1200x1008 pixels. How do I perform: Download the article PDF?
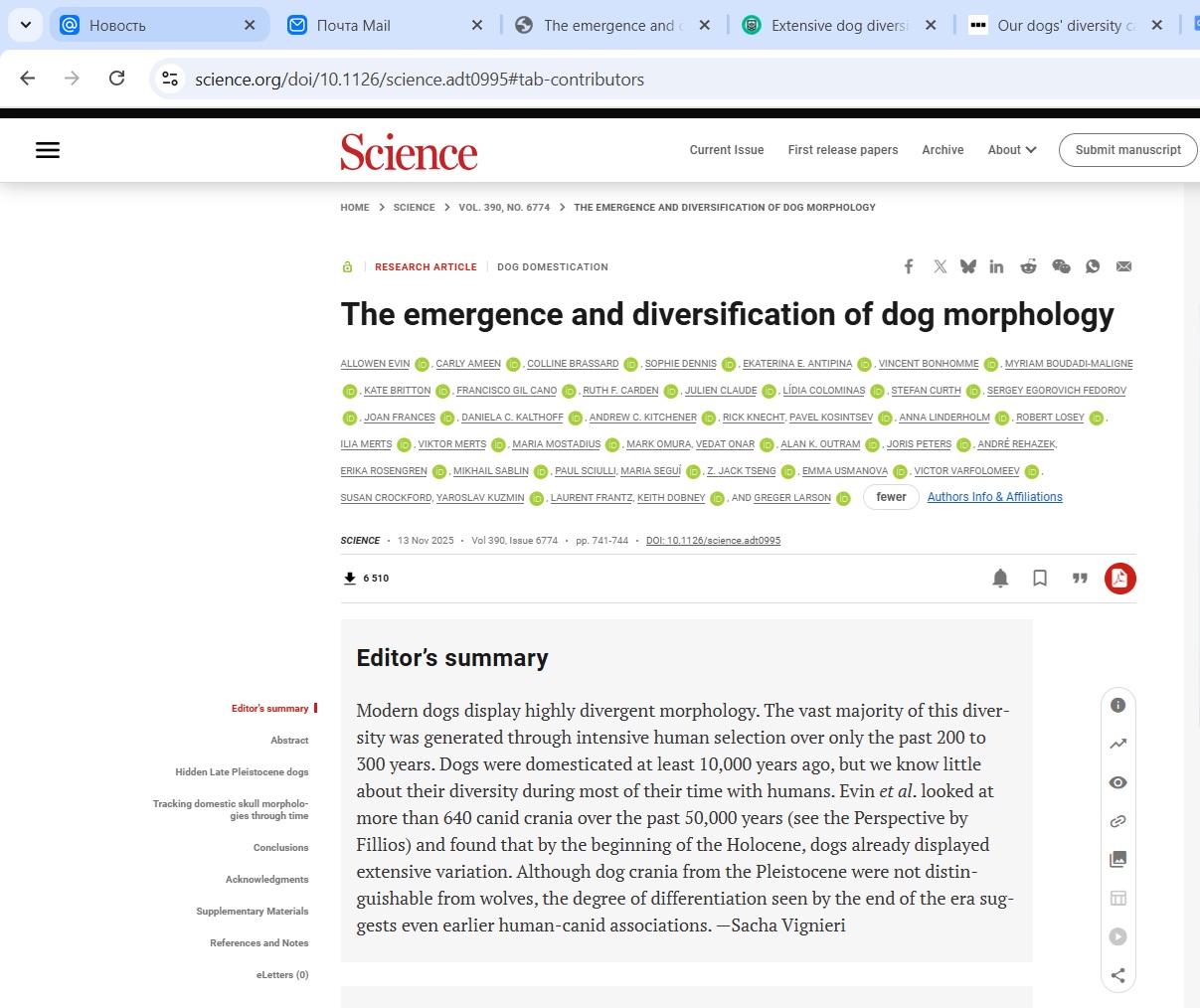click(1119, 579)
